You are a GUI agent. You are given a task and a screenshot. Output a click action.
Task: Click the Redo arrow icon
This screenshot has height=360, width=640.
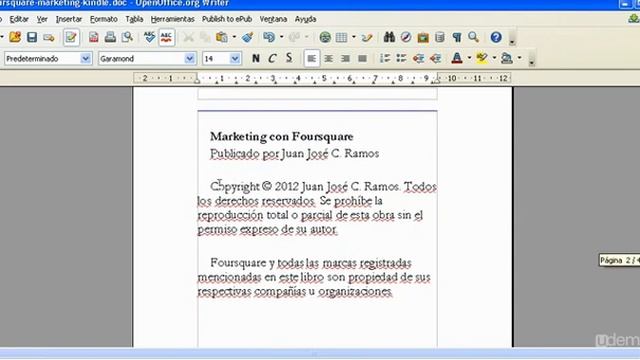point(294,37)
